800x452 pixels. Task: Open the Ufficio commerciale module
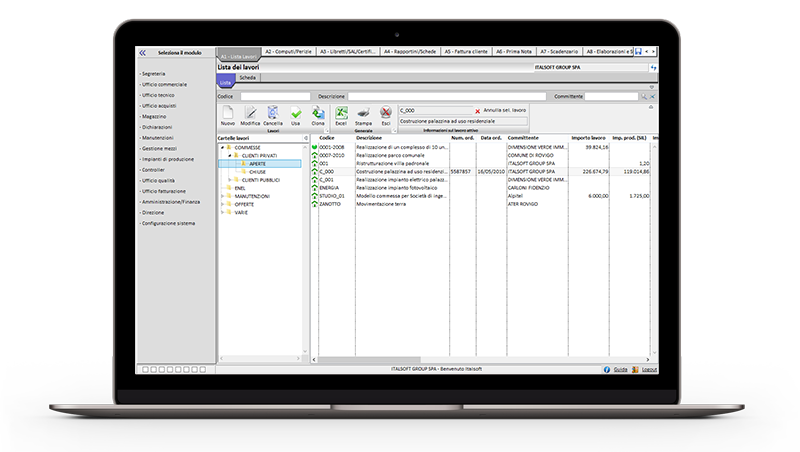(x=164, y=85)
